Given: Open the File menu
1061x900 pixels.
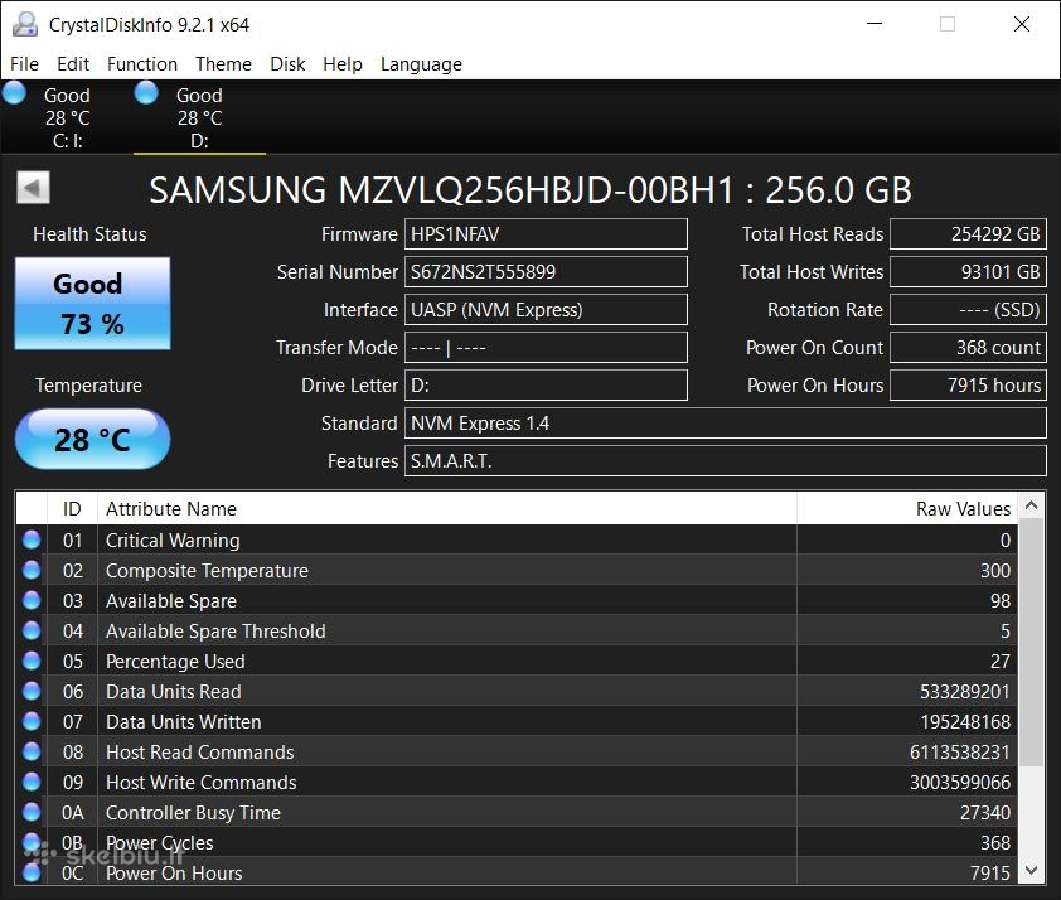Looking at the screenshot, I should tap(24, 64).
